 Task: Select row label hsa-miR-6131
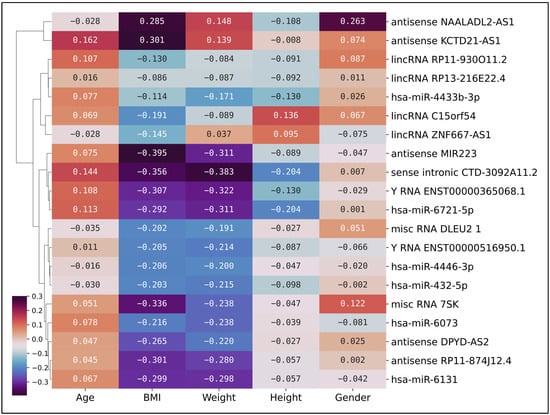tap(424, 379)
